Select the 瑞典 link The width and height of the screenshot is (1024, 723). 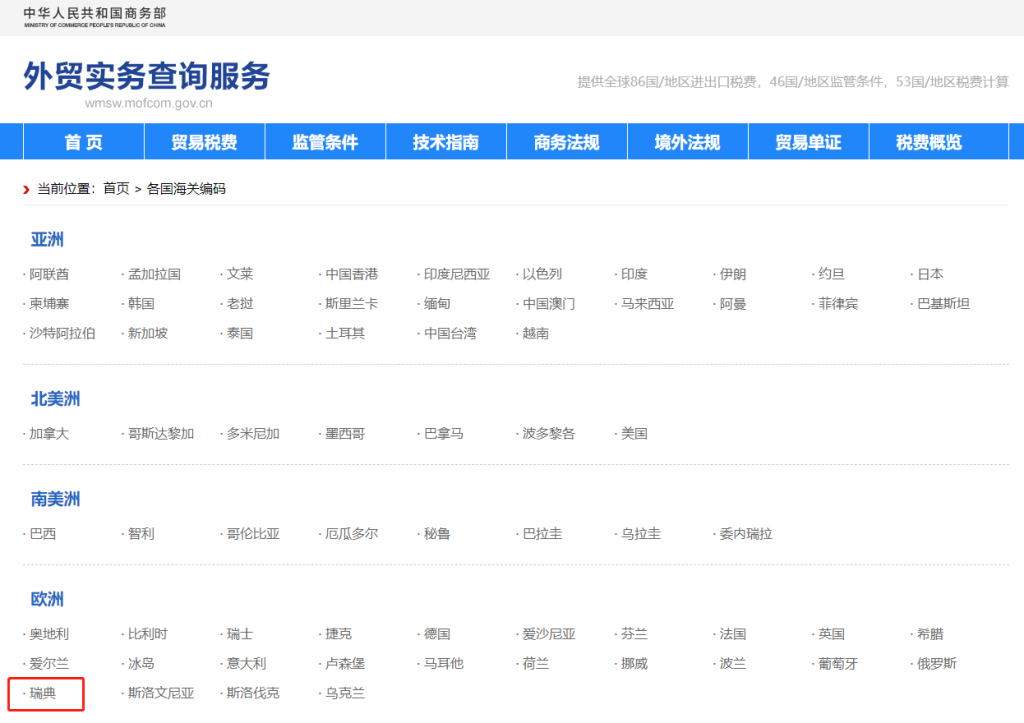point(42,693)
